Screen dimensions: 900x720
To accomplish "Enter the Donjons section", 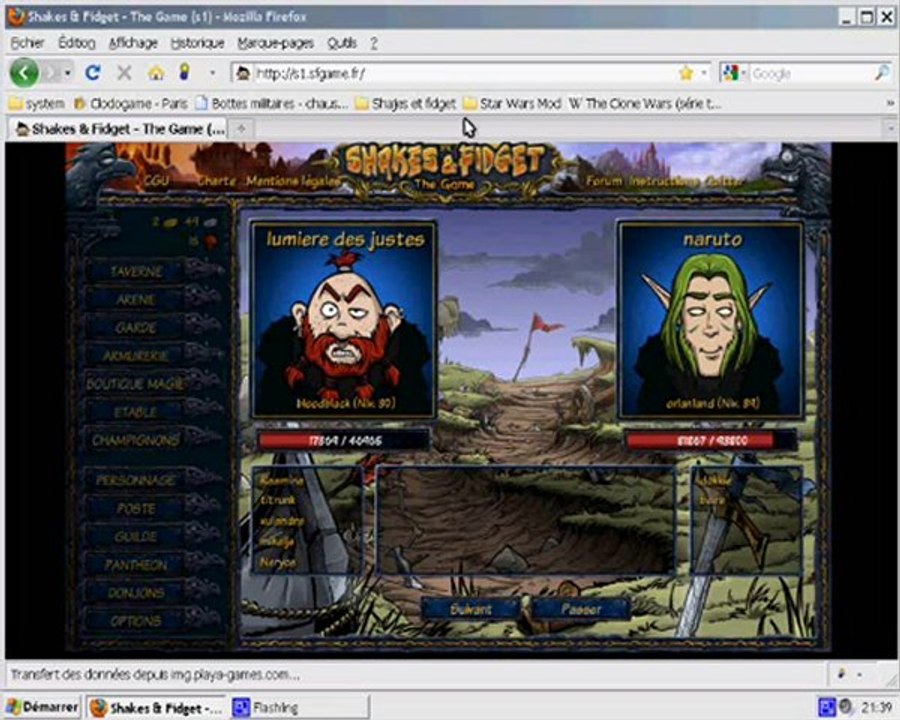I will pyautogui.click(x=136, y=593).
